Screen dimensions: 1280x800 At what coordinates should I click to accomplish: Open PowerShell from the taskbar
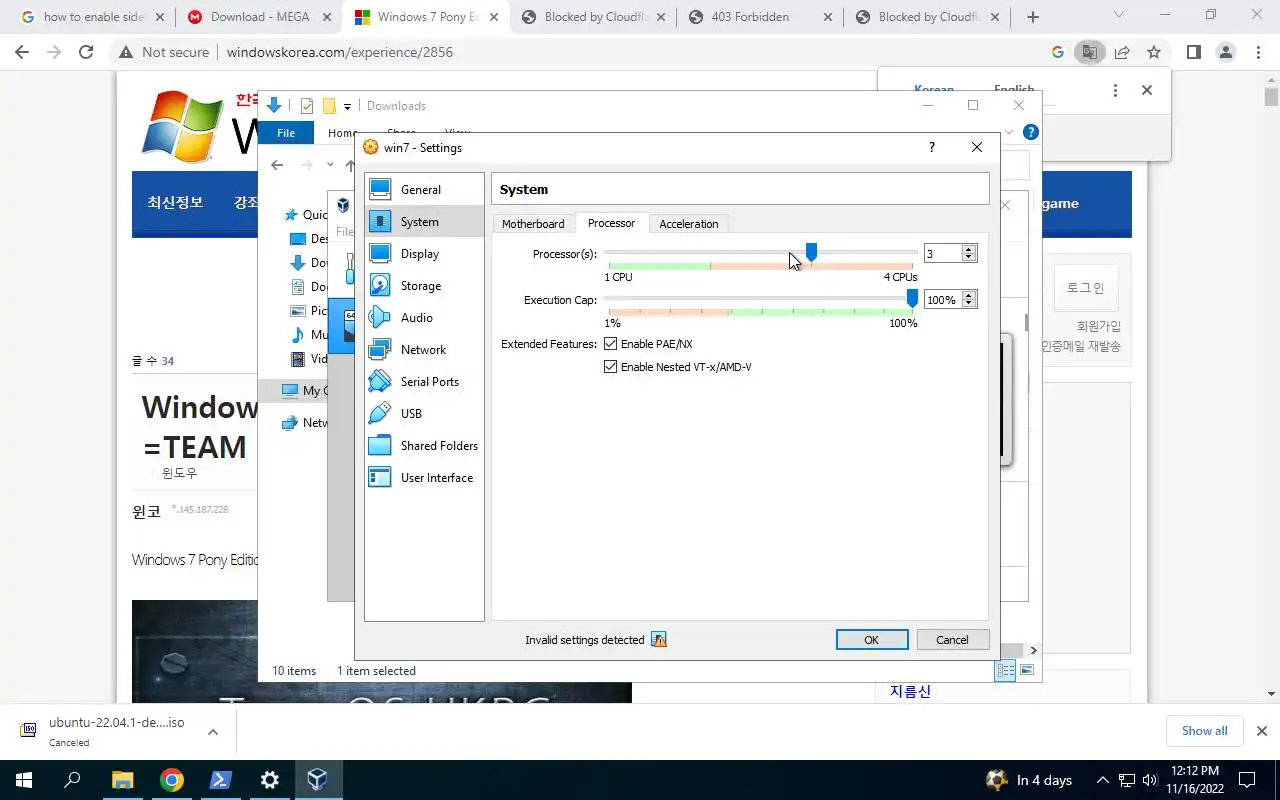click(x=221, y=780)
